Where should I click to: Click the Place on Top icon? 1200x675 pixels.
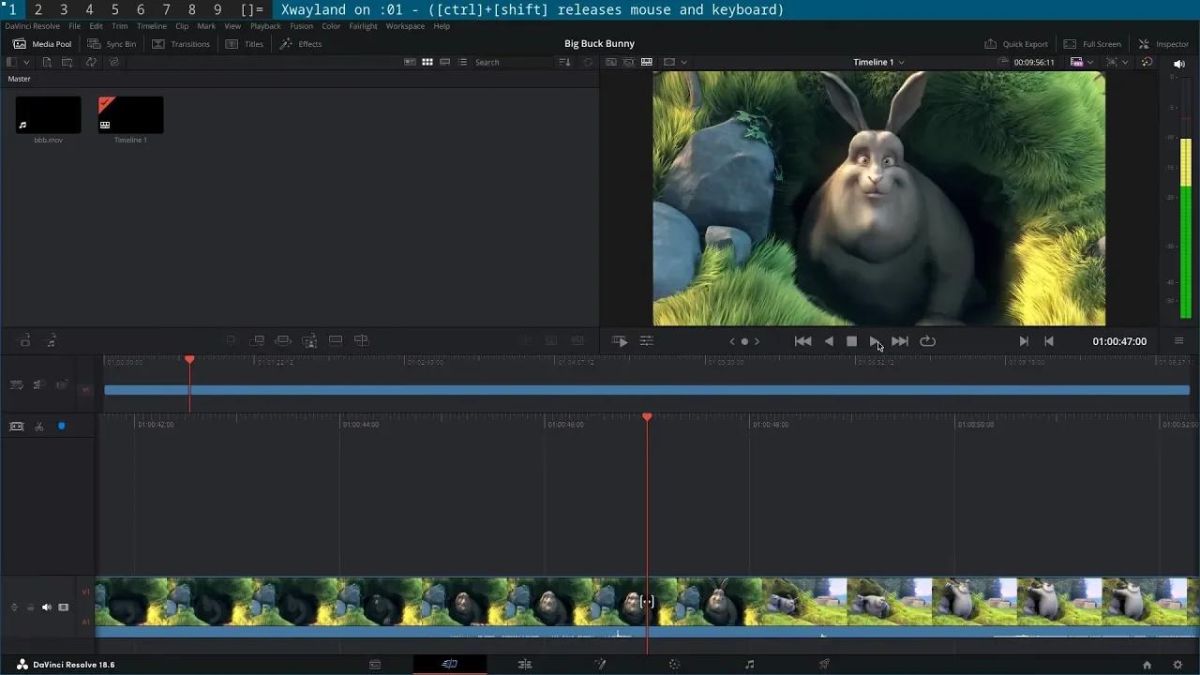(x=336, y=341)
